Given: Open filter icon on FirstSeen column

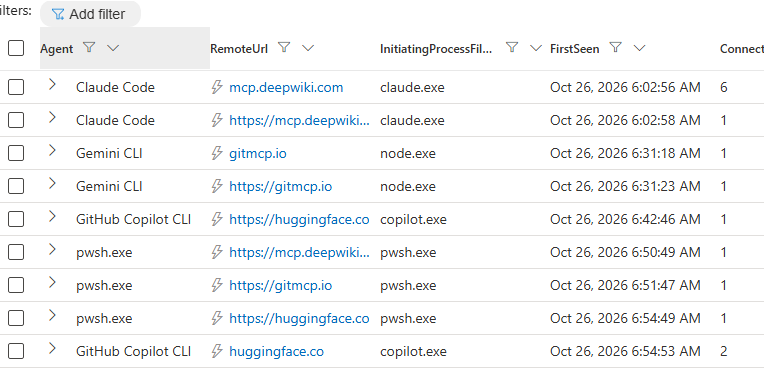Looking at the screenshot, I should 616,47.
